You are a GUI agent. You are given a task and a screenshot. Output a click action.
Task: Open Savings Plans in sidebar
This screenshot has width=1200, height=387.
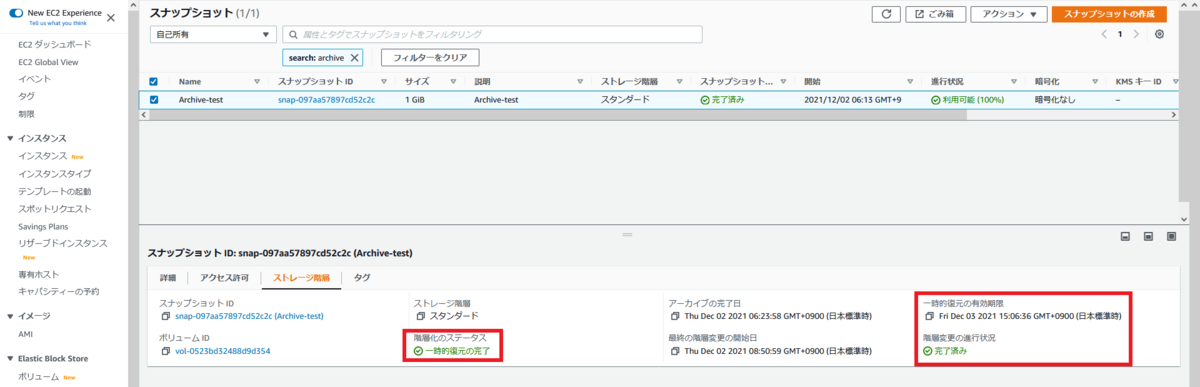(x=44, y=226)
